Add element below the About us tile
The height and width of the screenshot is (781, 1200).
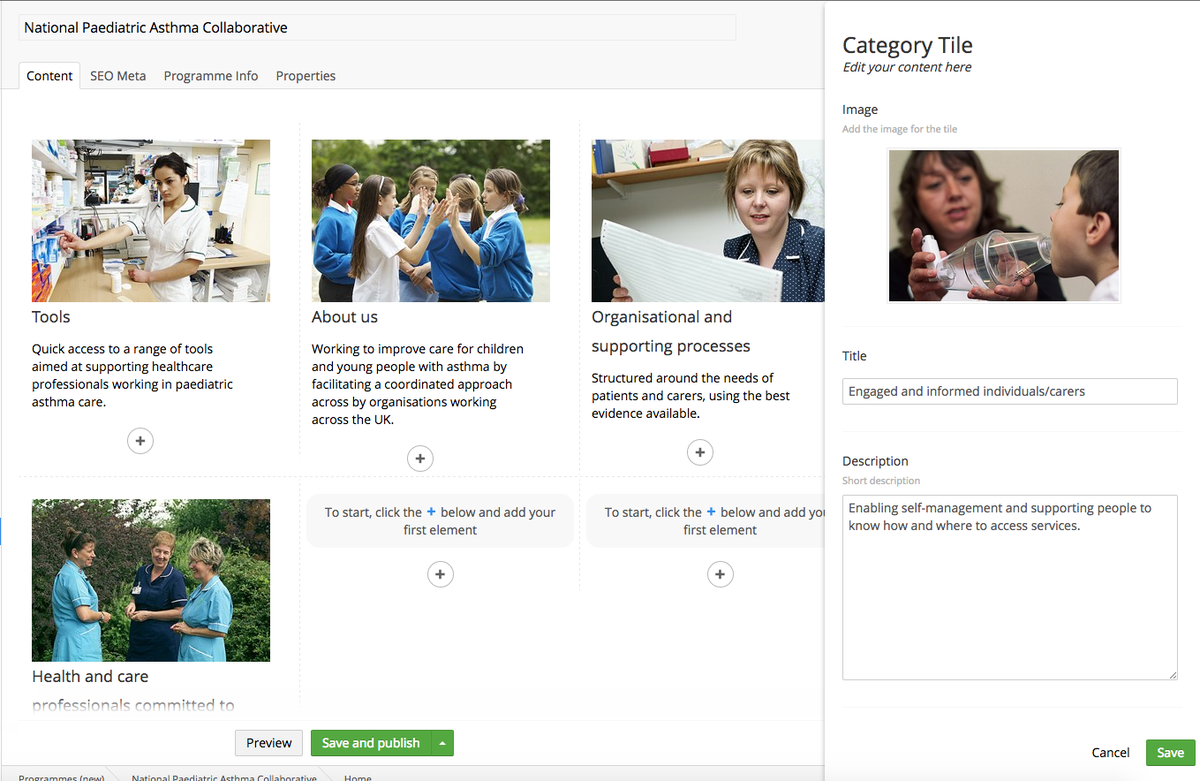[420, 458]
